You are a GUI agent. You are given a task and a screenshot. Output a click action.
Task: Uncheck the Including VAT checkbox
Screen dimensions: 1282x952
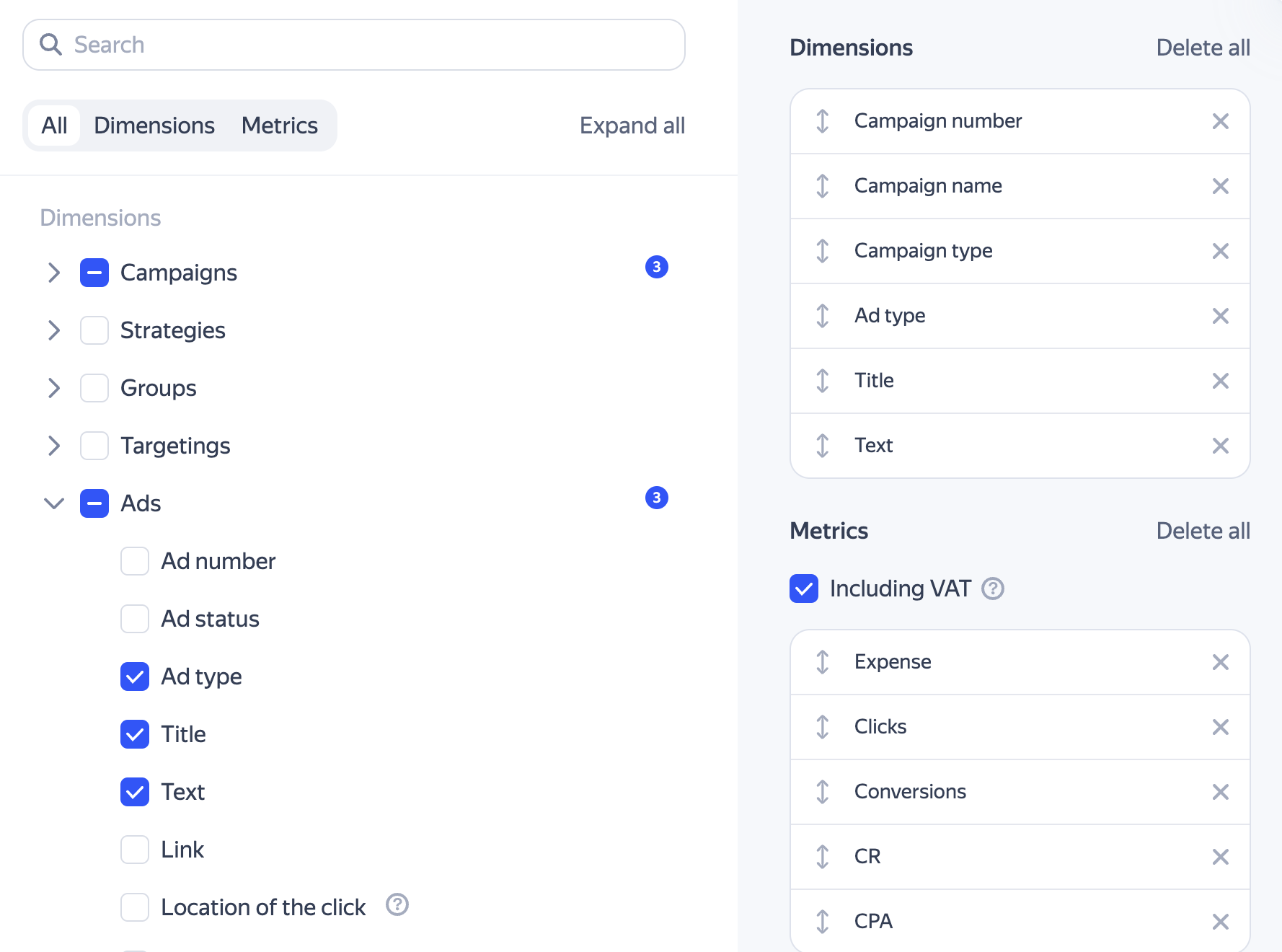pos(804,589)
